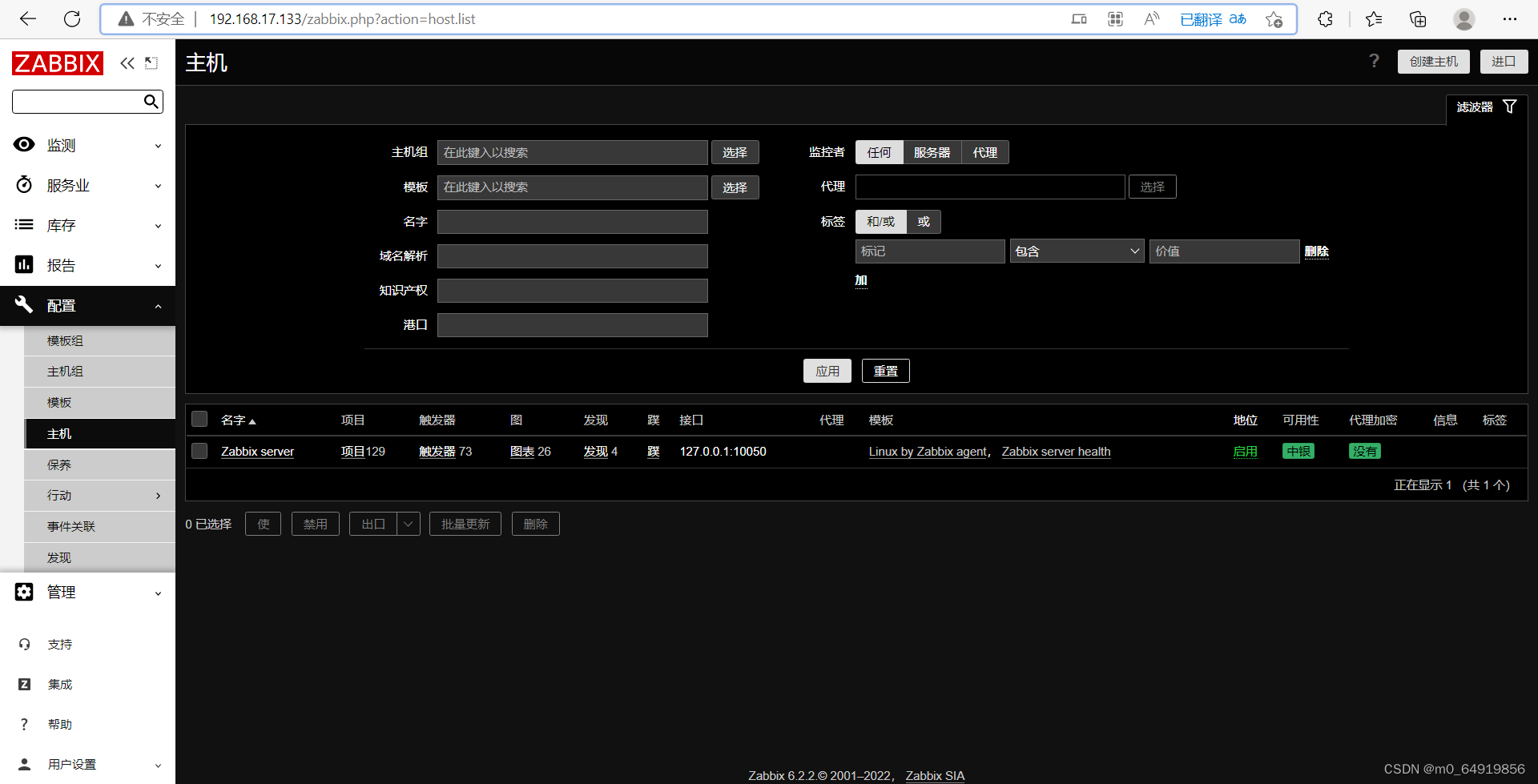Open browser favorites star-list icon
Viewport: 1538px width, 784px height.
(1374, 18)
